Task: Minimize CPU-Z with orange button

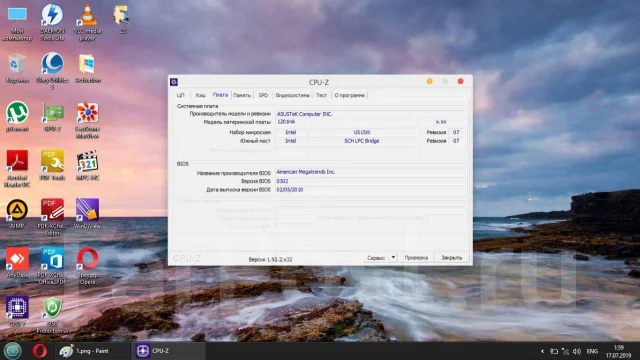Action: tap(429, 81)
